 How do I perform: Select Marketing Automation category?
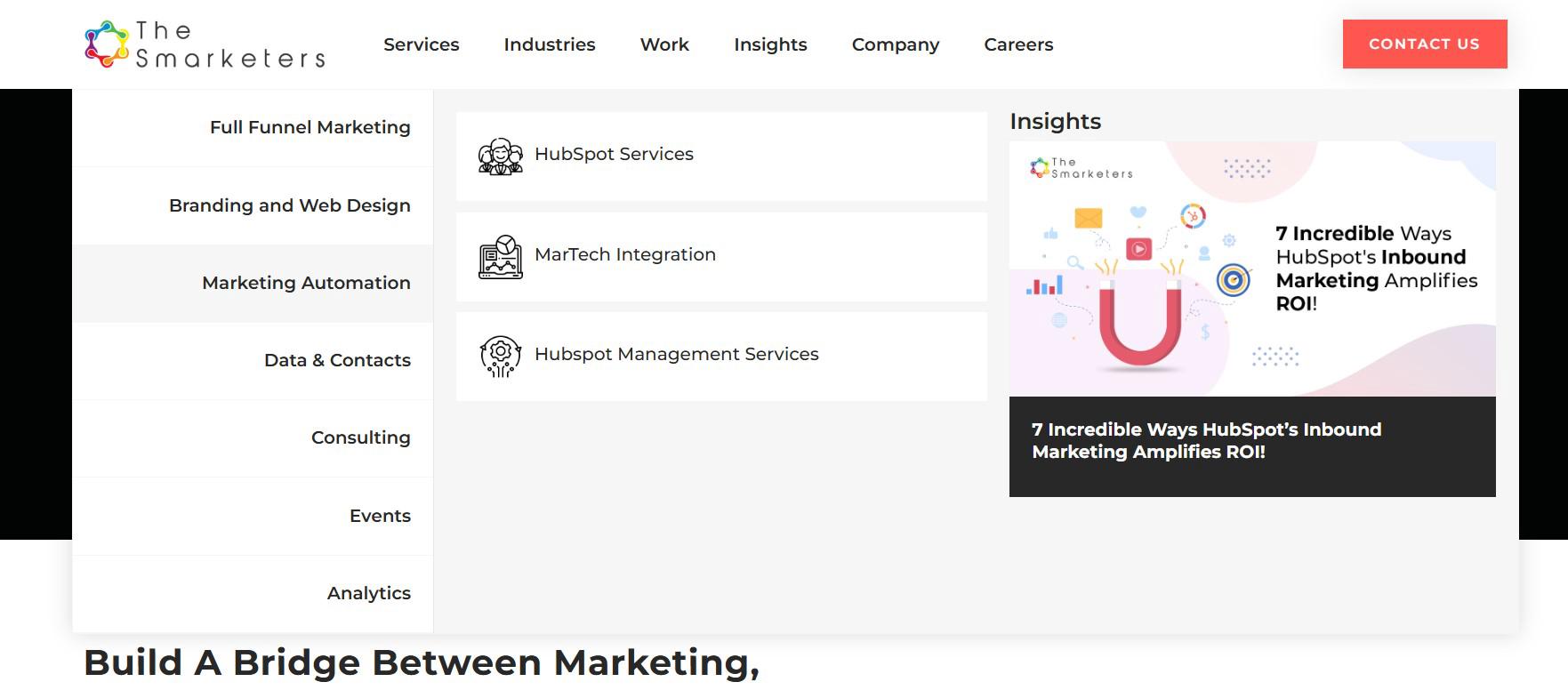pos(306,283)
